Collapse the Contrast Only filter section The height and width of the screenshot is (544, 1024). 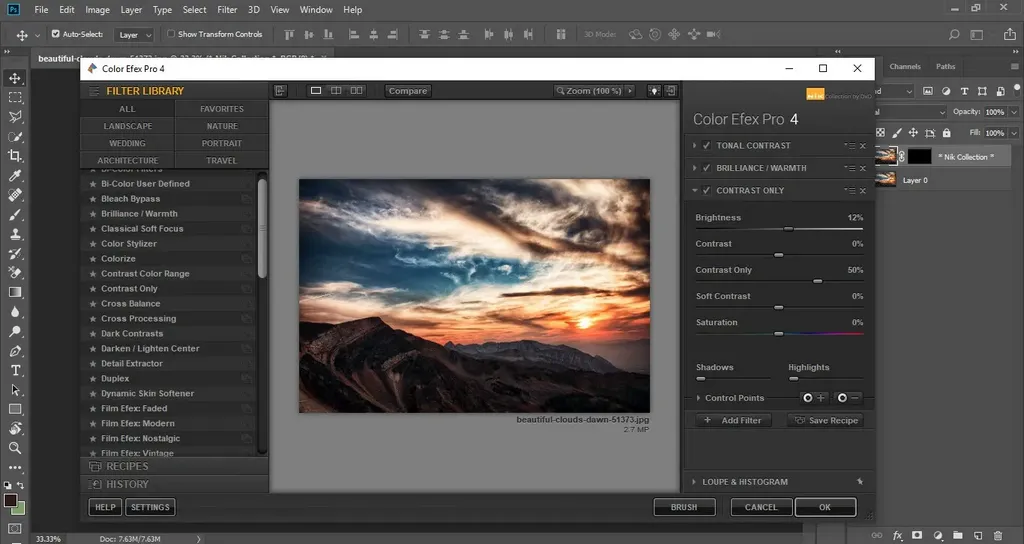[x=694, y=191]
